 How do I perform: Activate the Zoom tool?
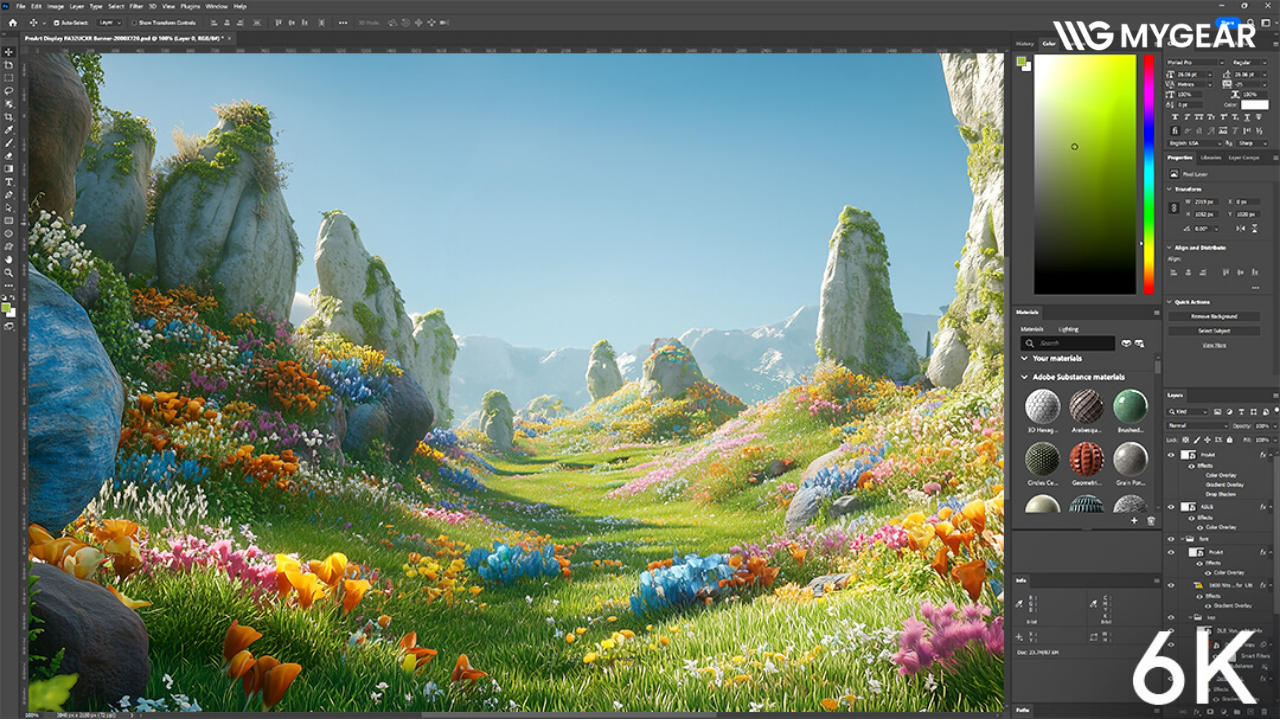coord(9,272)
